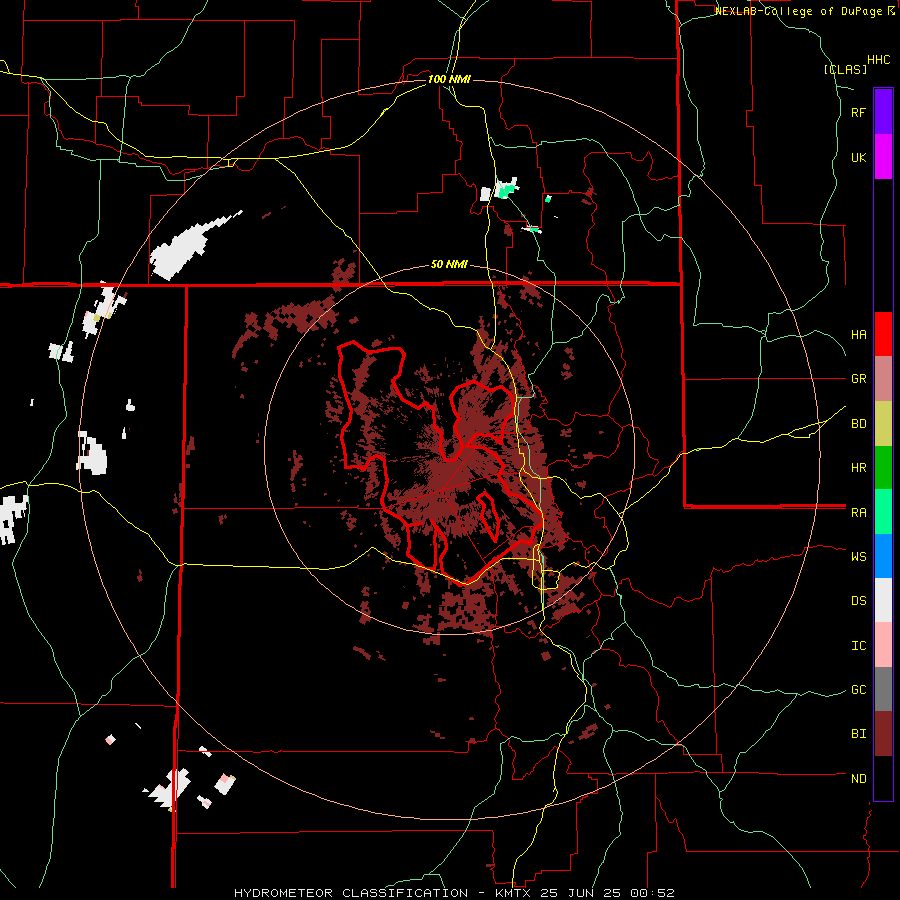Click the 'BI' legend label

coord(858,734)
